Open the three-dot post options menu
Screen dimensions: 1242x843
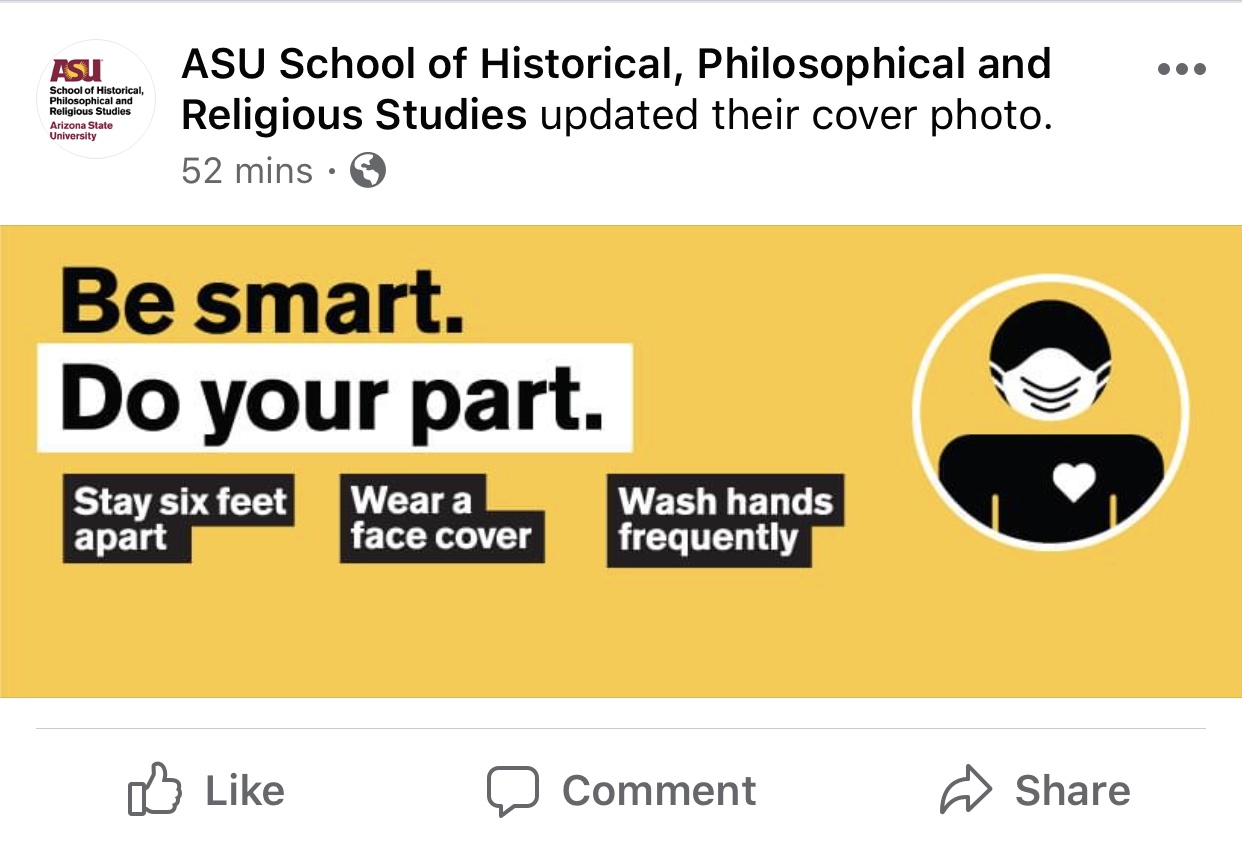[1181, 70]
